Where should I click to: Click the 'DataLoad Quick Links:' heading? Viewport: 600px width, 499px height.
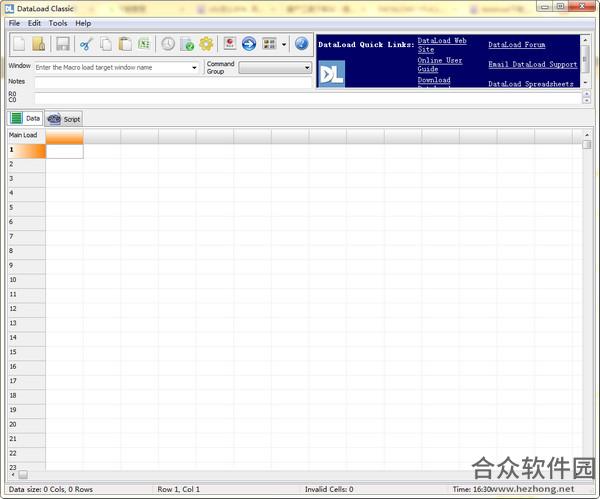point(366,45)
